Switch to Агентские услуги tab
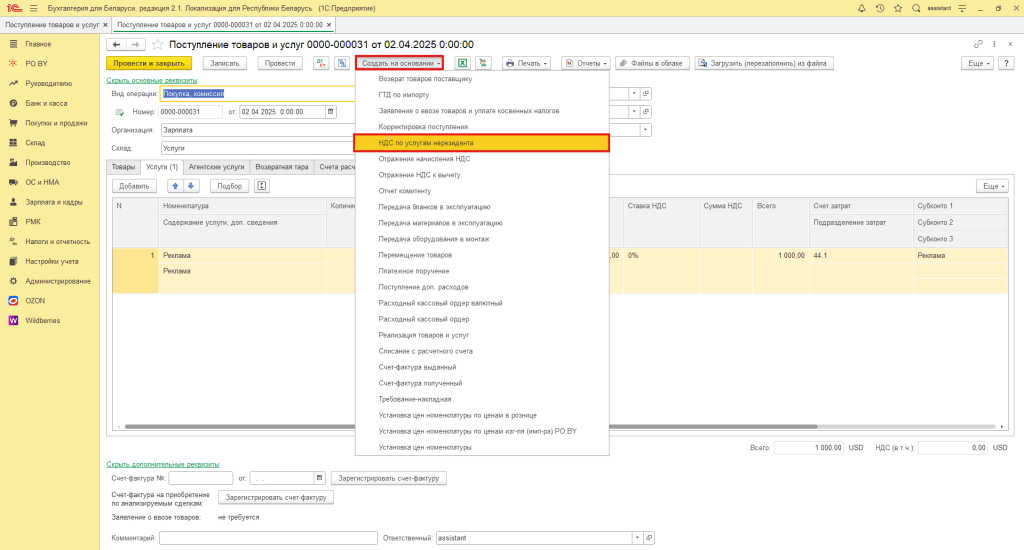1024x550 pixels. pos(216,167)
